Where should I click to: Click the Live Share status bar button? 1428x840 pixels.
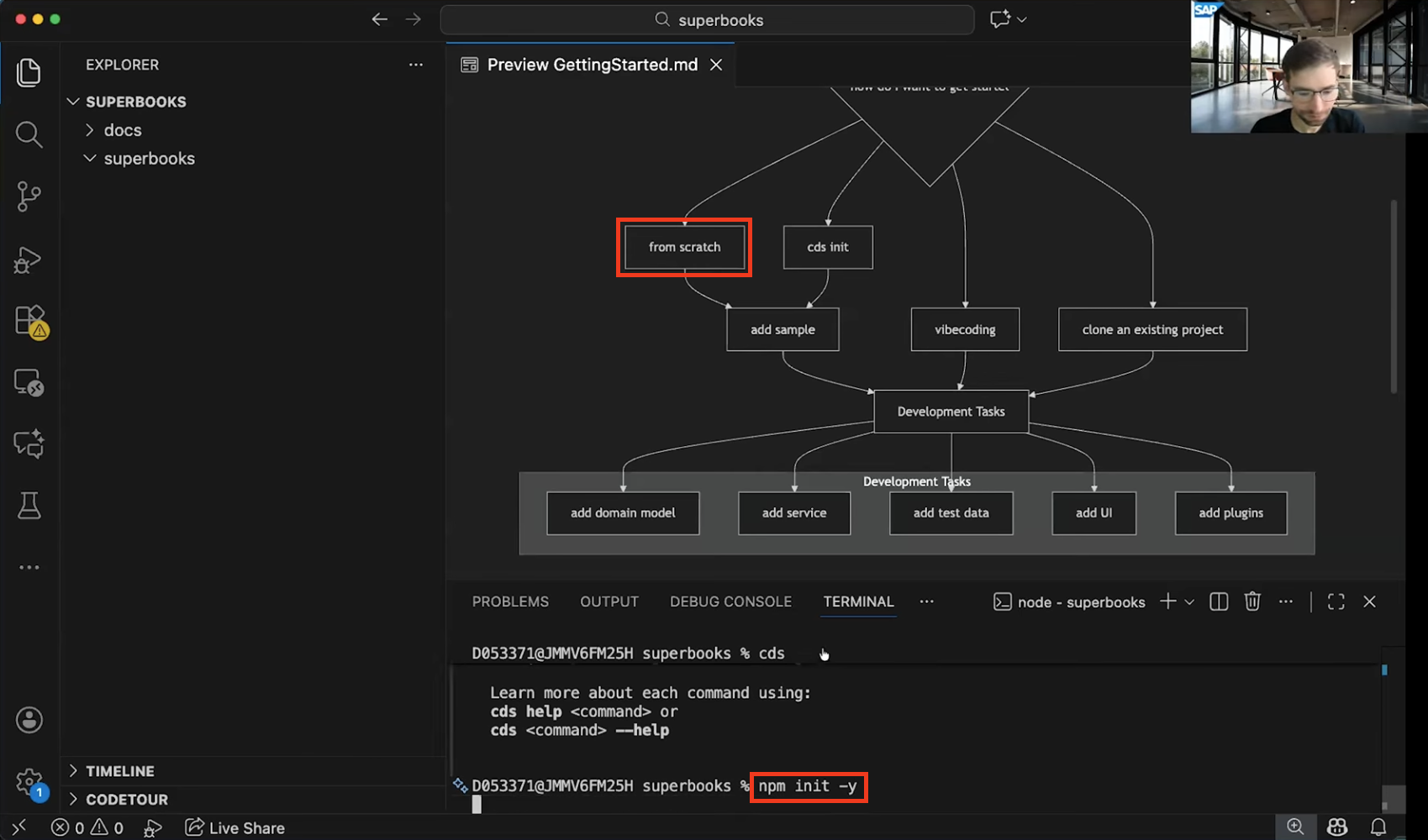234,827
